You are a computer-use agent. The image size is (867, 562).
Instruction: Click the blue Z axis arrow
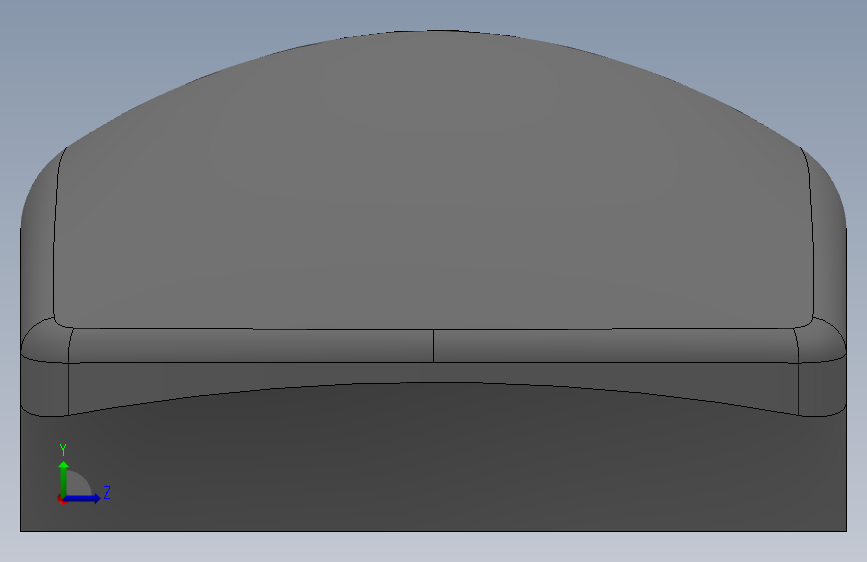click(83, 498)
